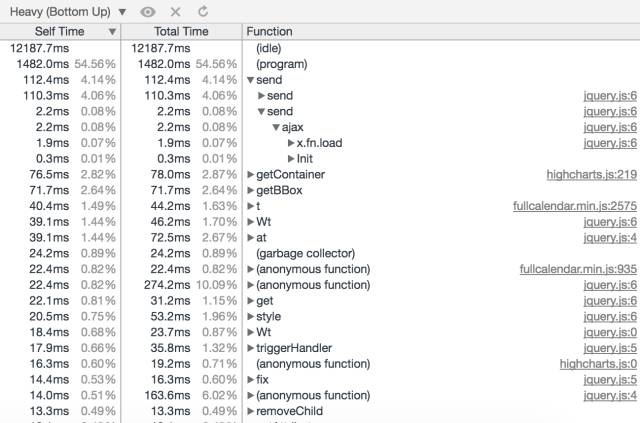640x423 pixels.
Task: Open jquery.js:0 link on Wt row
Action: (x=610, y=332)
